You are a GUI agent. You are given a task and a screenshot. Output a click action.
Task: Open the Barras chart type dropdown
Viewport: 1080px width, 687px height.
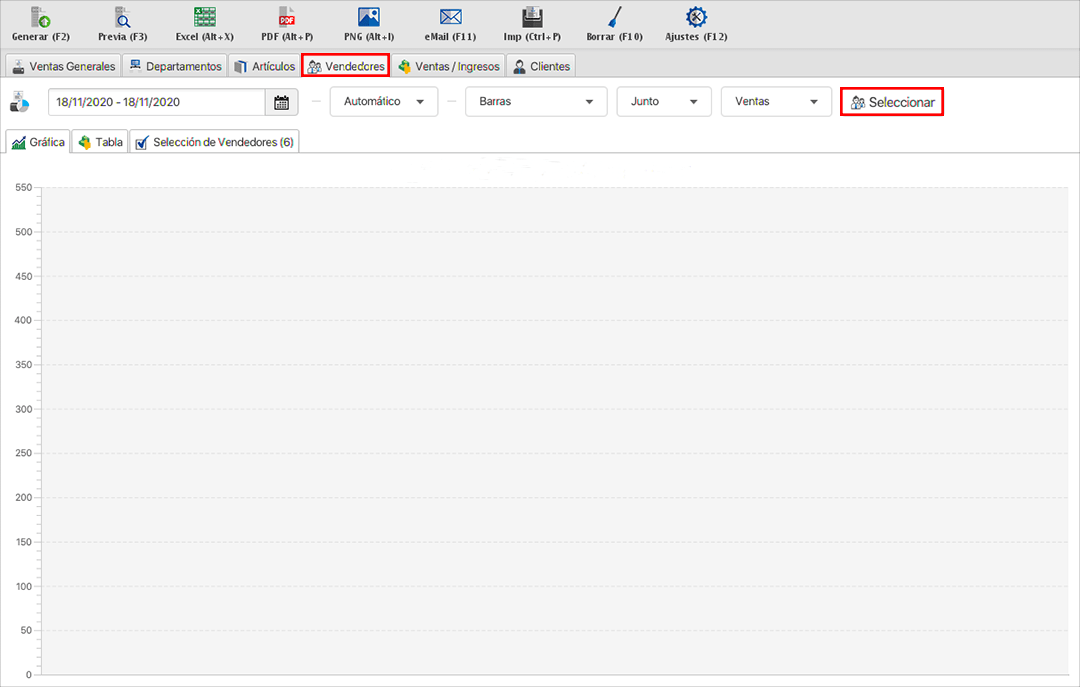536,102
